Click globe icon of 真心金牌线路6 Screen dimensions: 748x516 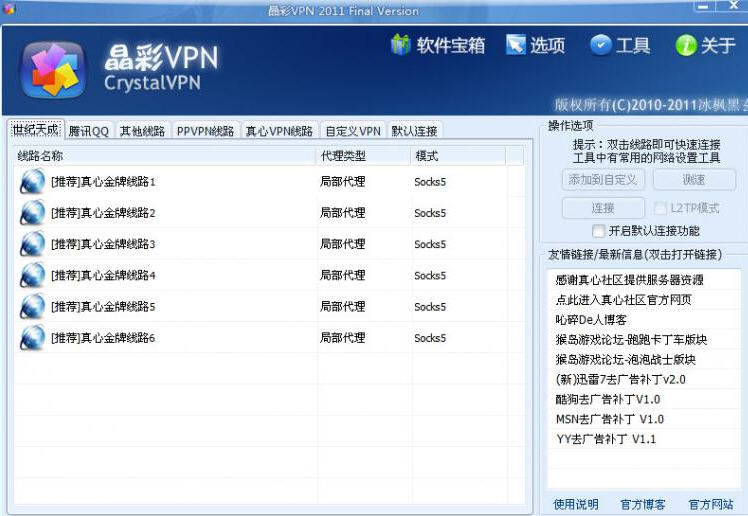tap(32, 338)
